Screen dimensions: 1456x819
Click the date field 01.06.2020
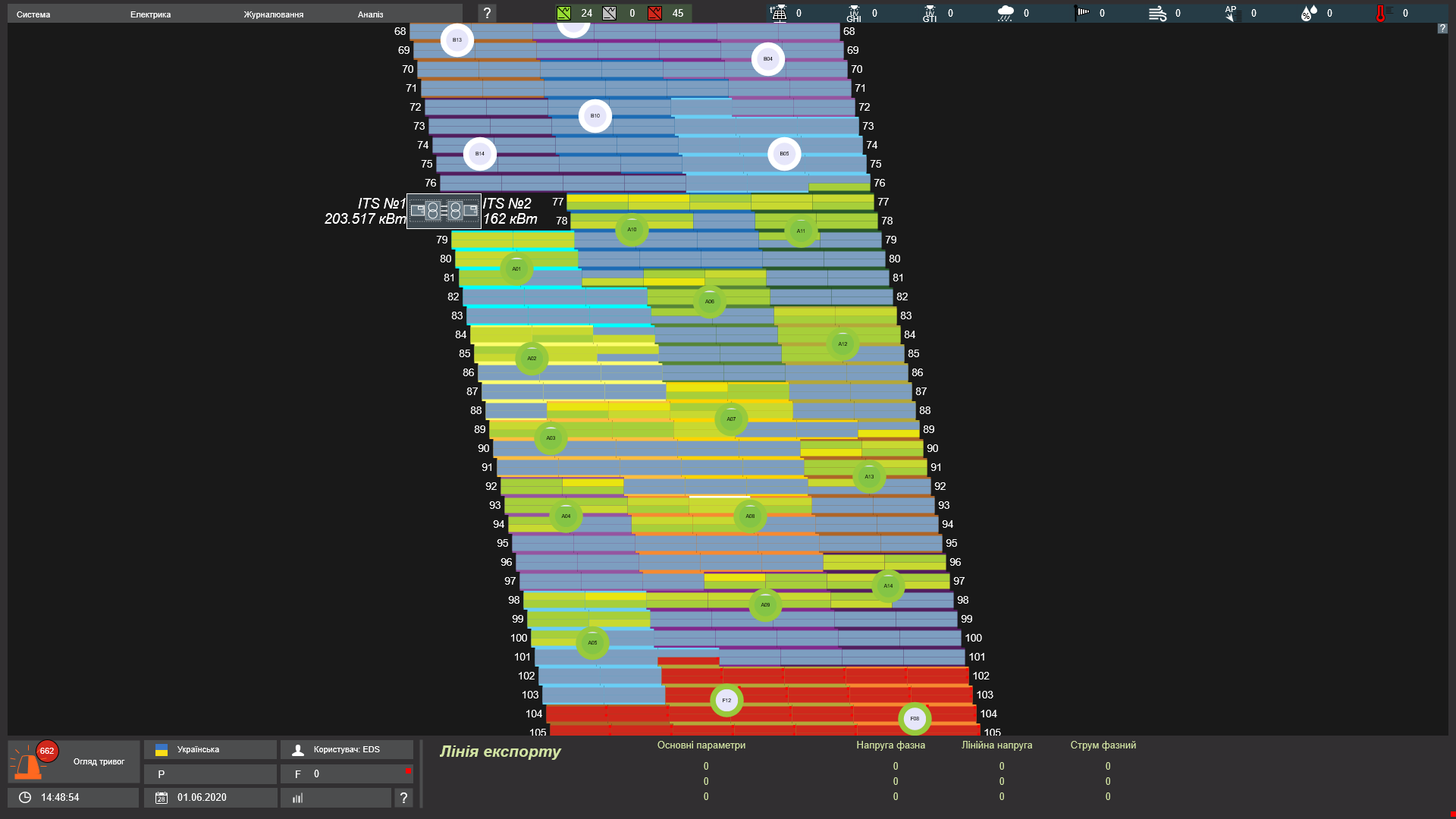202,798
